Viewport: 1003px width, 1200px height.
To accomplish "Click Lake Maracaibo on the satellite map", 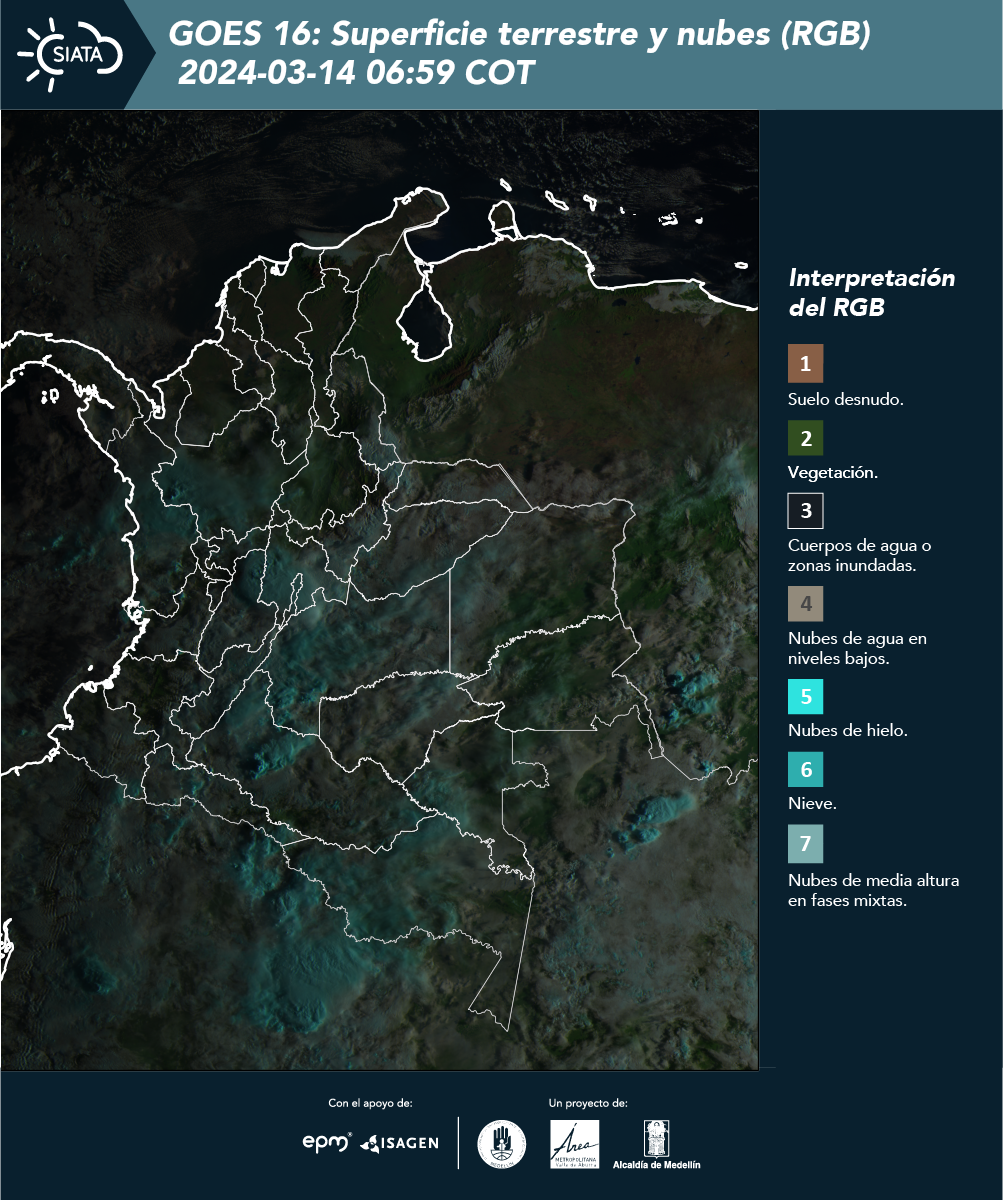I will click(426, 315).
